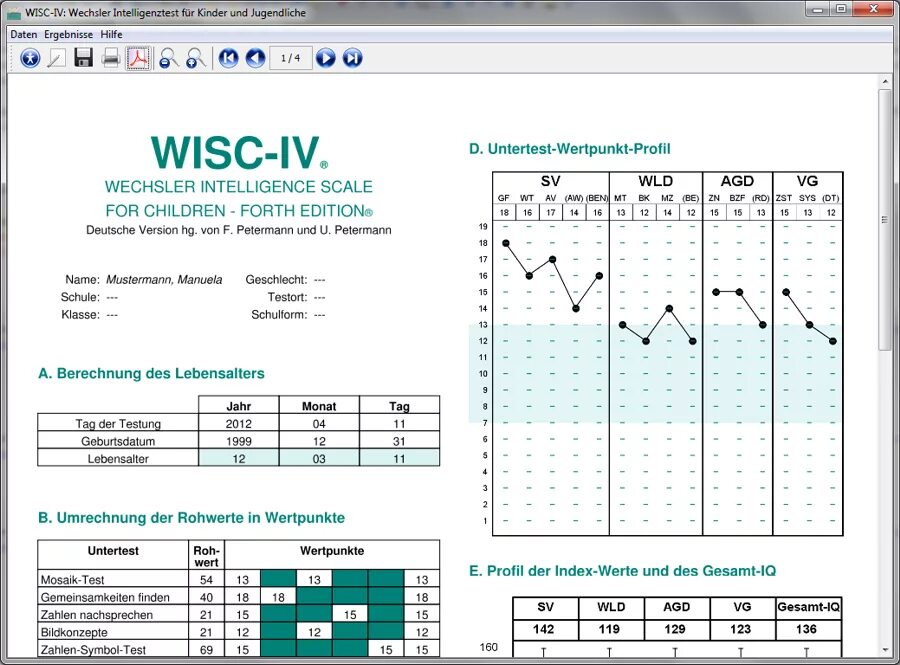
Task: Click heading E. Profil der Index-Werte
Action: pyautogui.click(x=622, y=571)
